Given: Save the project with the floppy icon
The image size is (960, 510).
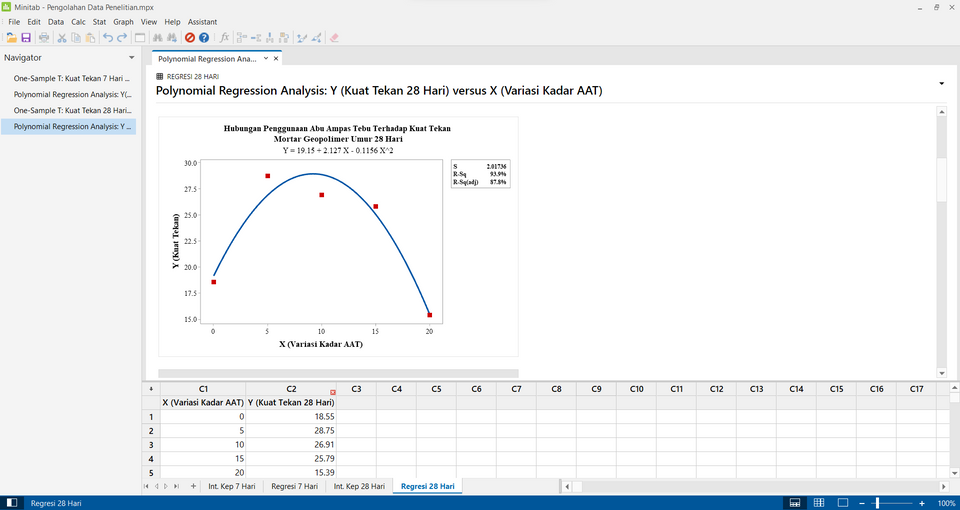Looking at the screenshot, I should pos(26,38).
